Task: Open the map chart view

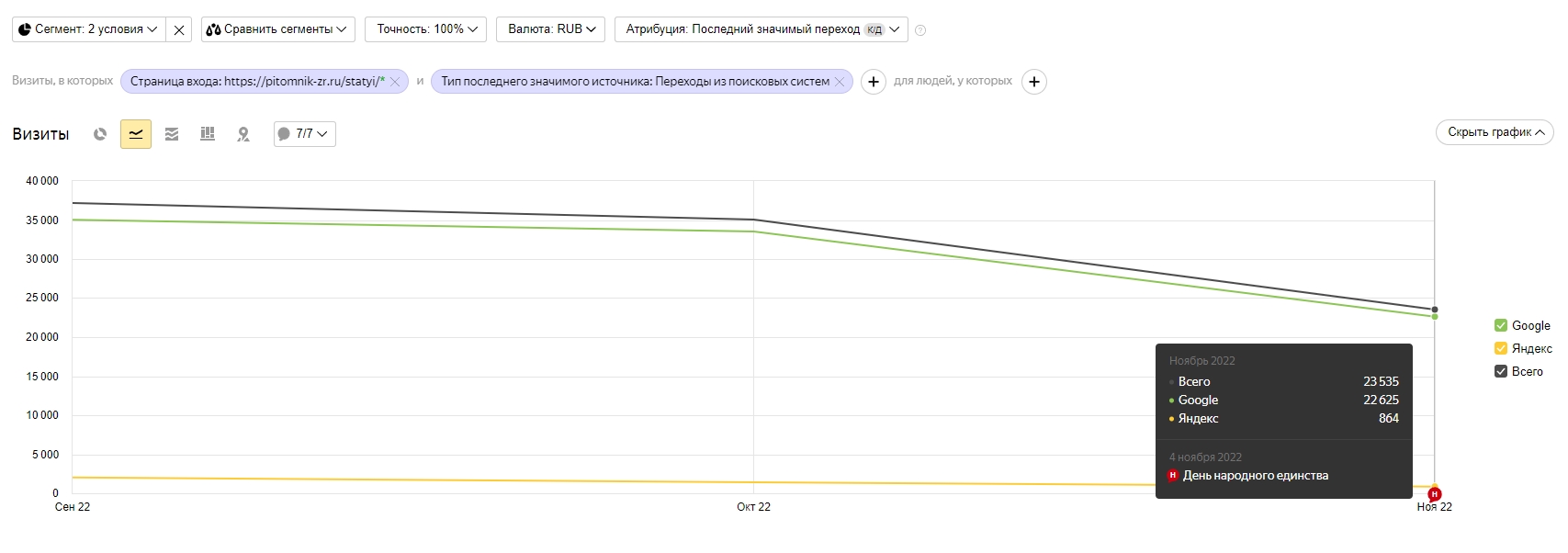Action: coord(243,134)
